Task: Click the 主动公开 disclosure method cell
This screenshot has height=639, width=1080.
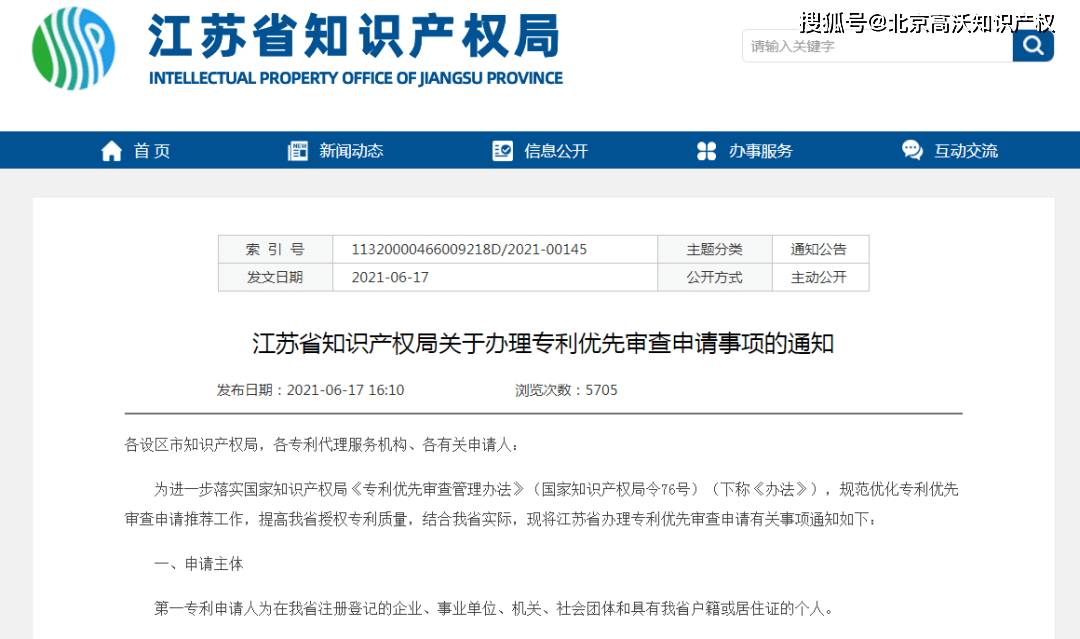Action: (x=819, y=277)
